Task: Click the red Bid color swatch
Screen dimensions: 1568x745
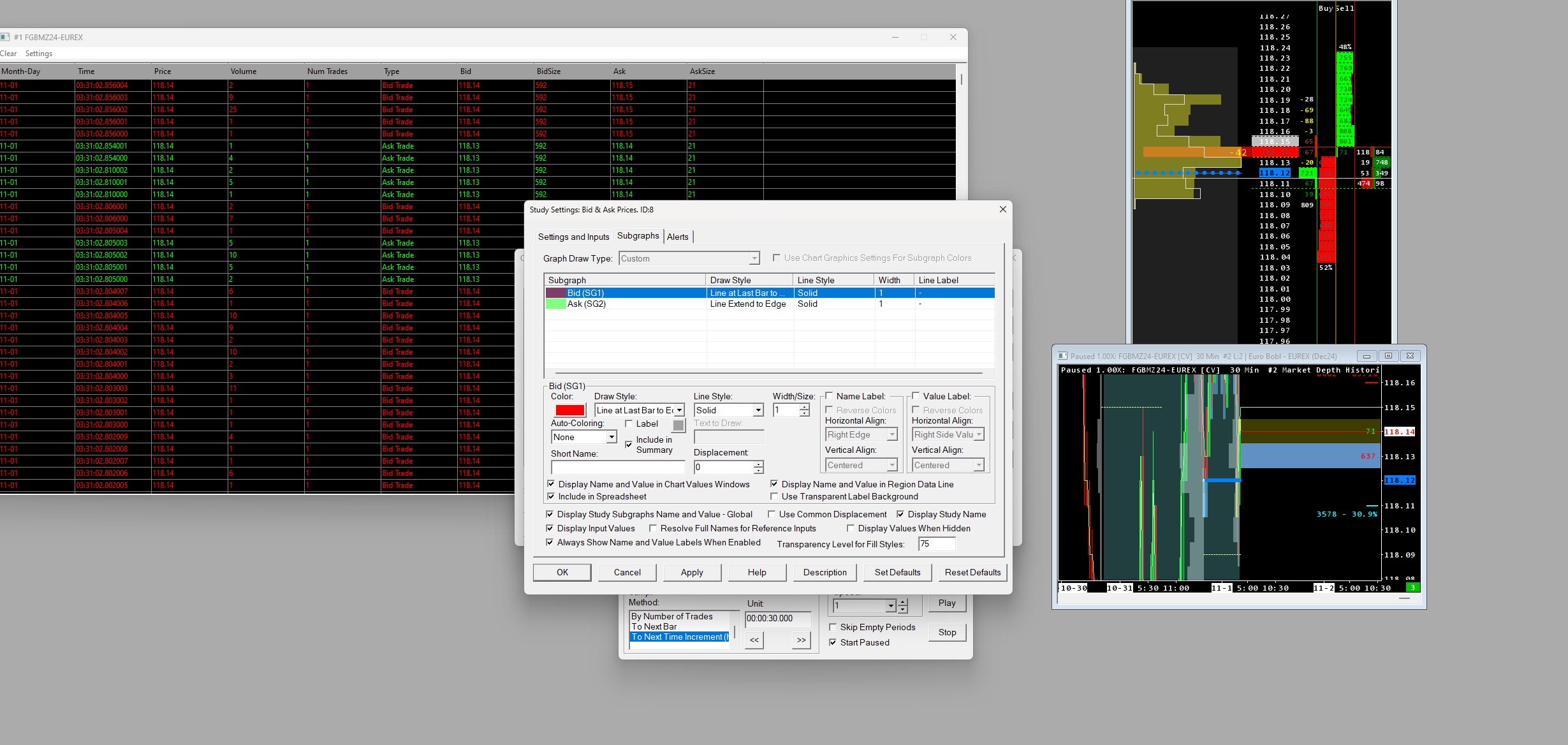Action: [569, 410]
